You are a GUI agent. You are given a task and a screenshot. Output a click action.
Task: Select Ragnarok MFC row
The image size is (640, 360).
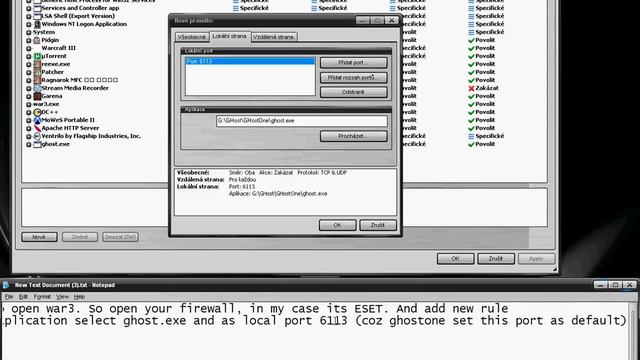pos(79,80)
